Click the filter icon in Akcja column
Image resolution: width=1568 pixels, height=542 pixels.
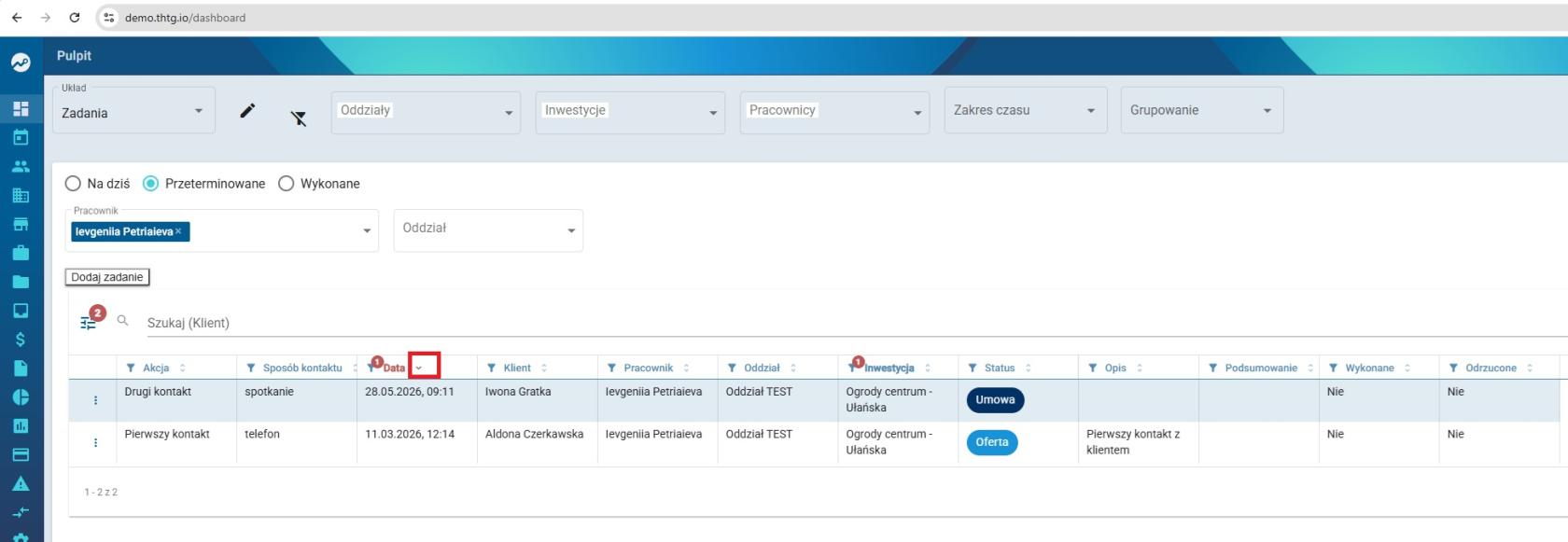tap(131, 368)
